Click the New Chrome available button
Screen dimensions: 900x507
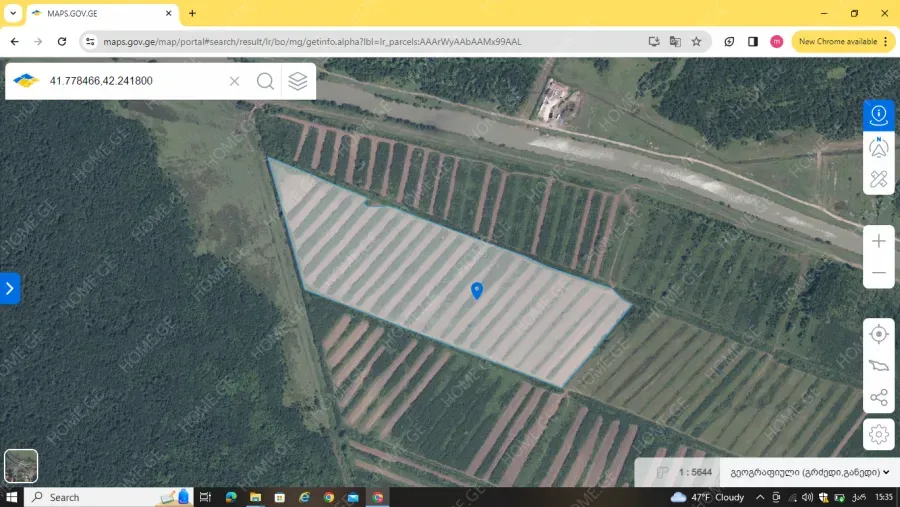[x=843, y=41]
